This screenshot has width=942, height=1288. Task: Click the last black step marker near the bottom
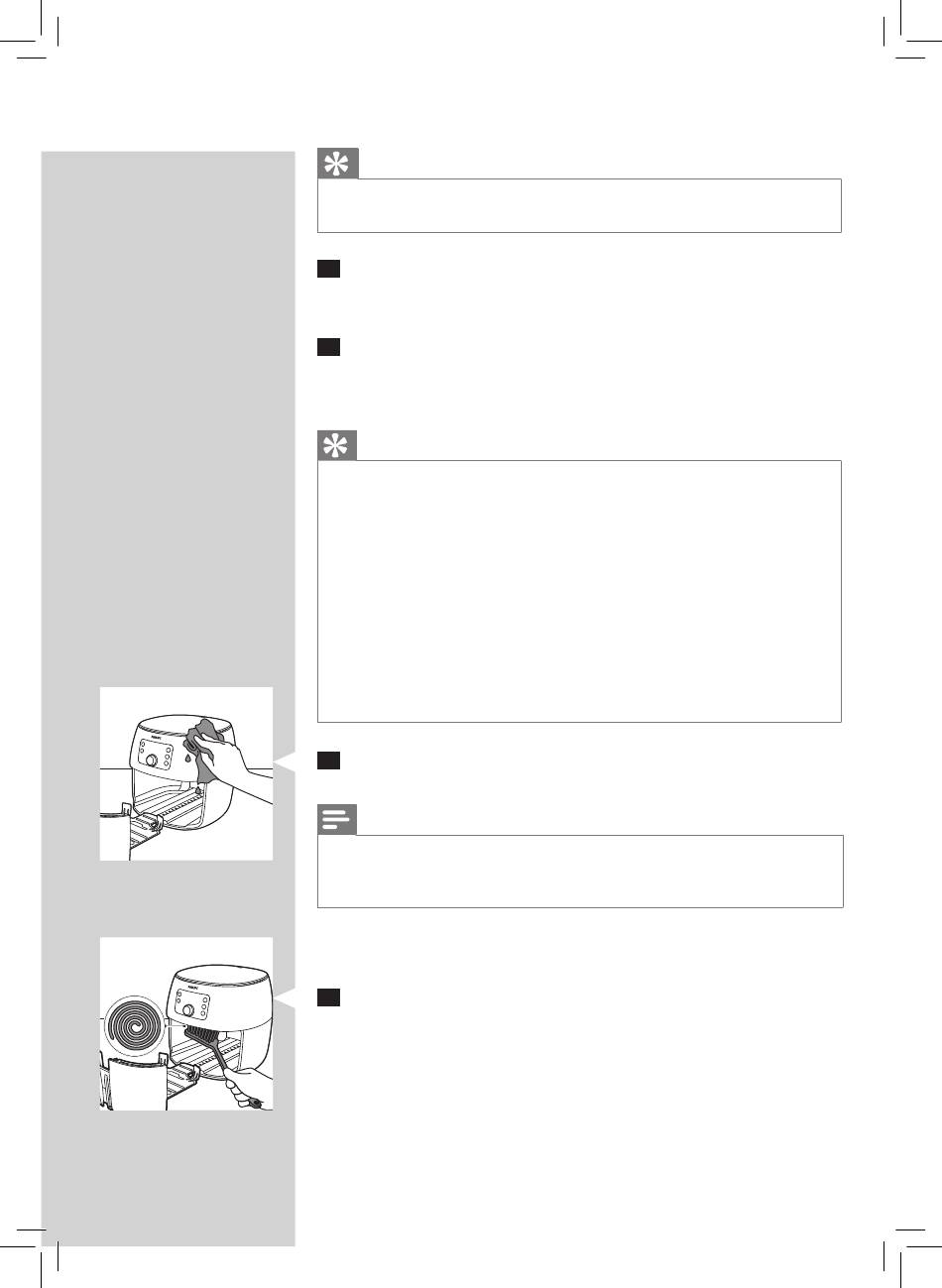(x=329, y=996)
